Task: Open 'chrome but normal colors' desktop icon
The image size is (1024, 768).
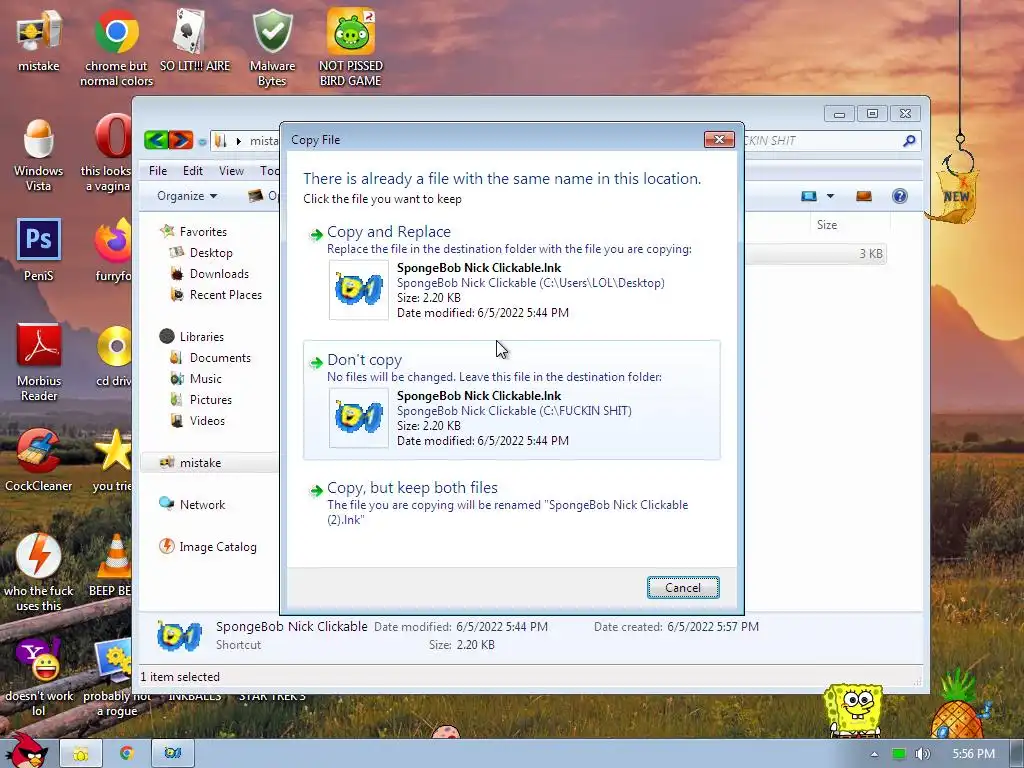Action: click(116, 47)
